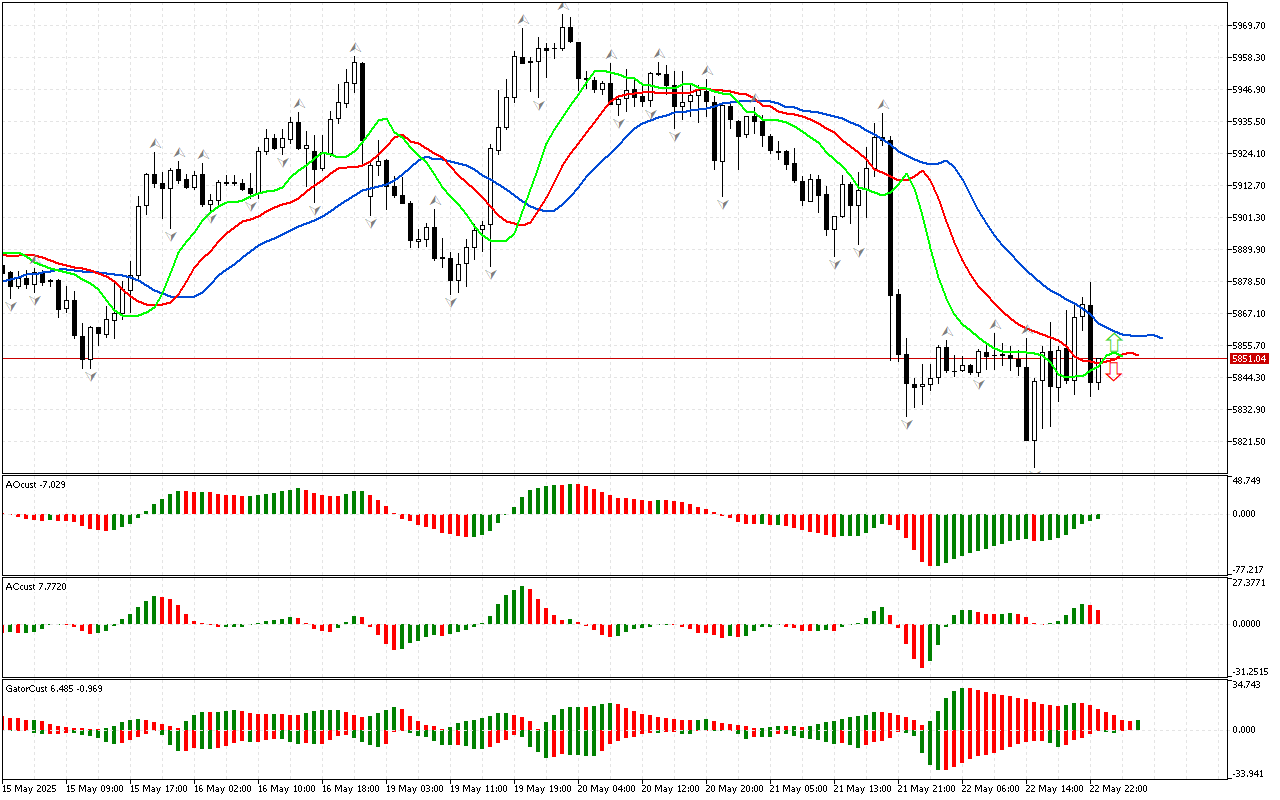Click the red down arrow beside the last candle
The width and height of the screenshot is (1280, 800).
[x=1113, y=372]
